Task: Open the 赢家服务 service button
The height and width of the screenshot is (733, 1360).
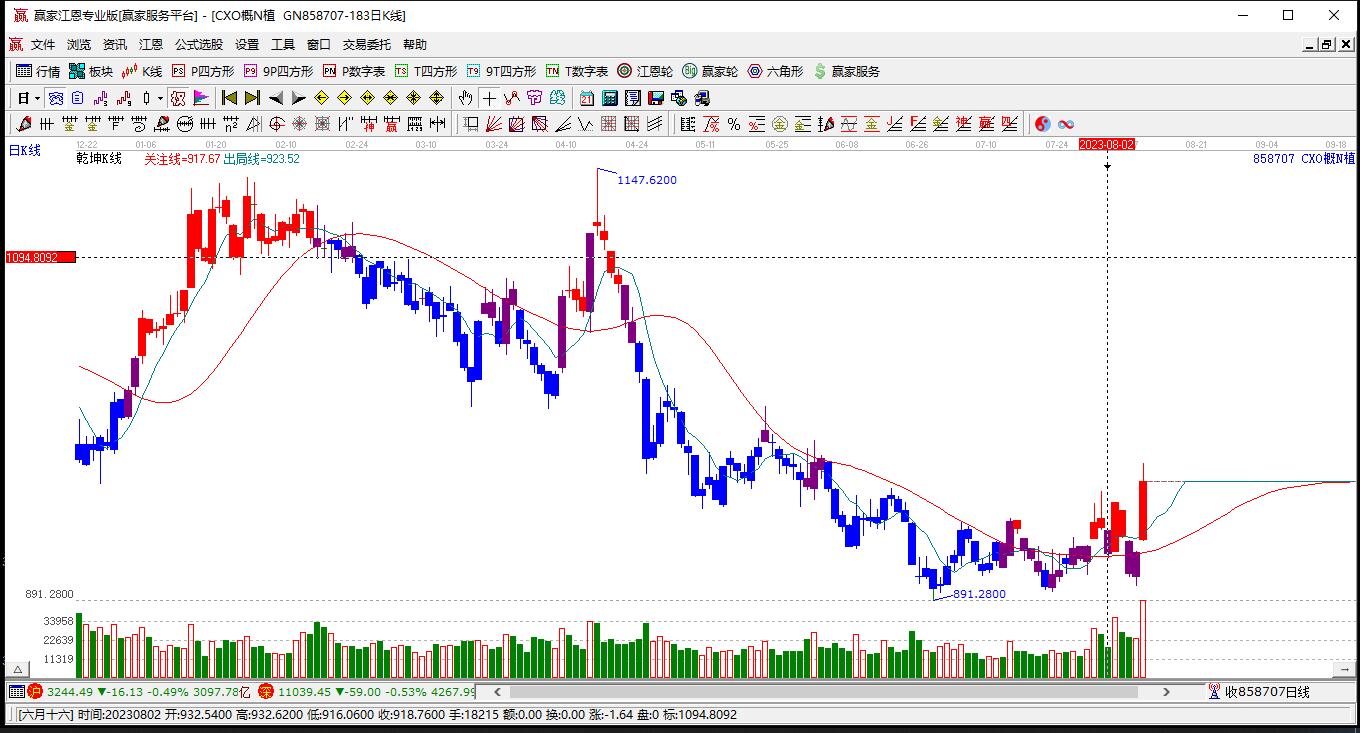Action: tap(847, 71)
